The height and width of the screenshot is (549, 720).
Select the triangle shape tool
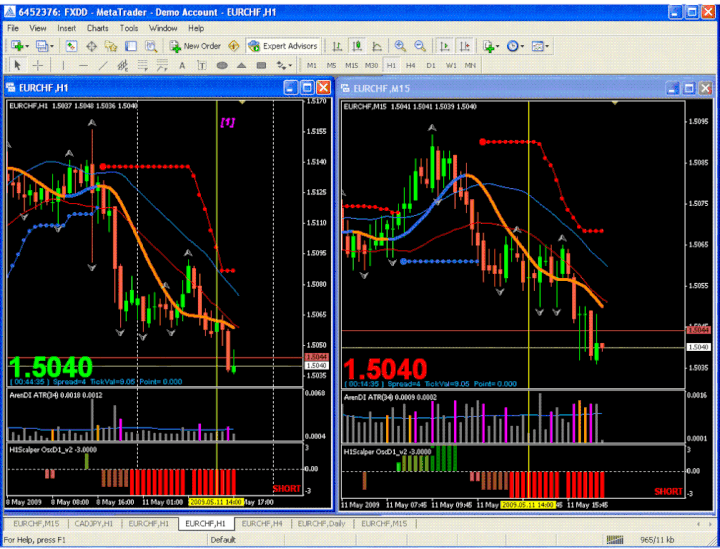[242, 66]
